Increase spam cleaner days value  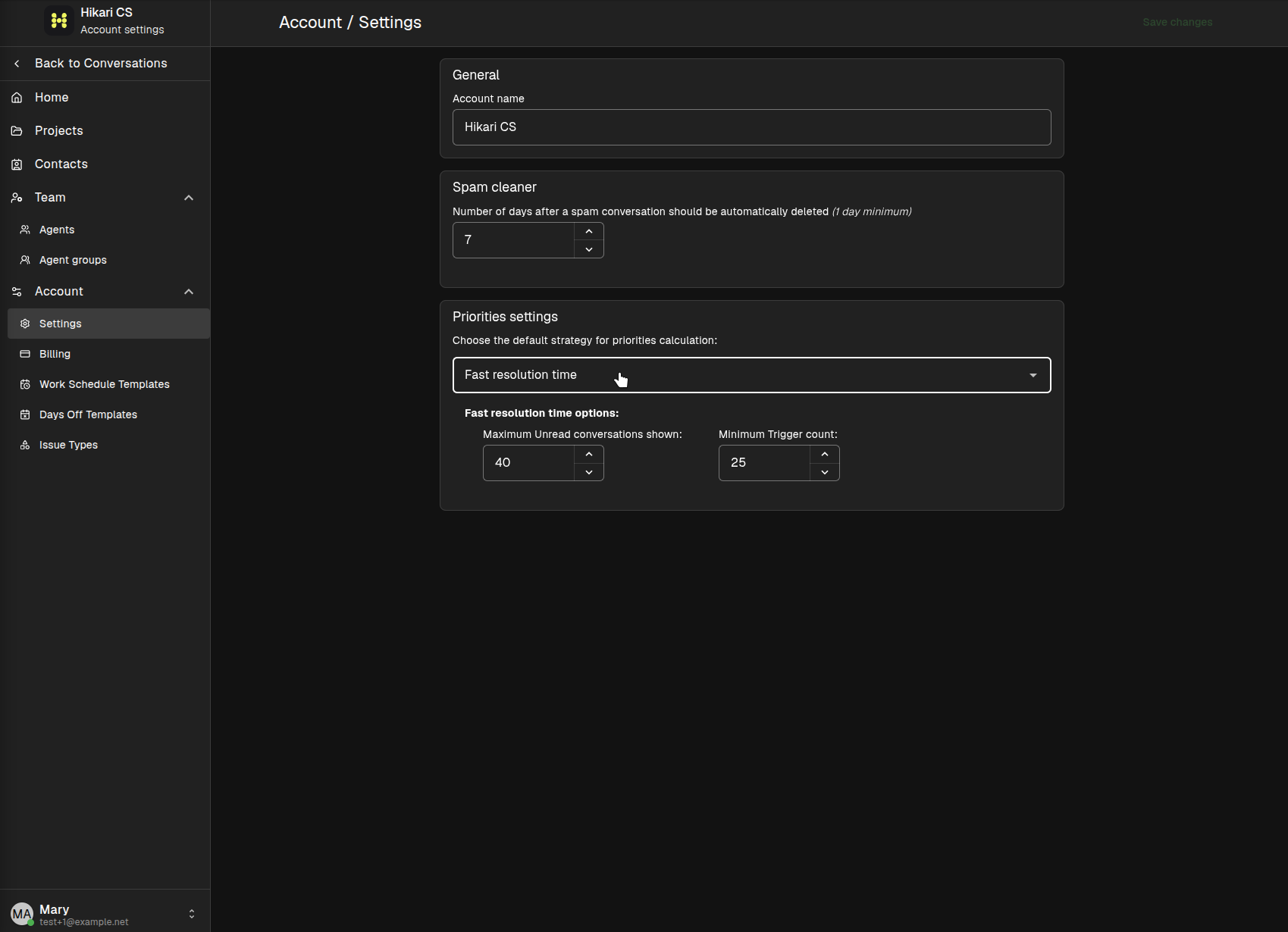pos(589,231)
